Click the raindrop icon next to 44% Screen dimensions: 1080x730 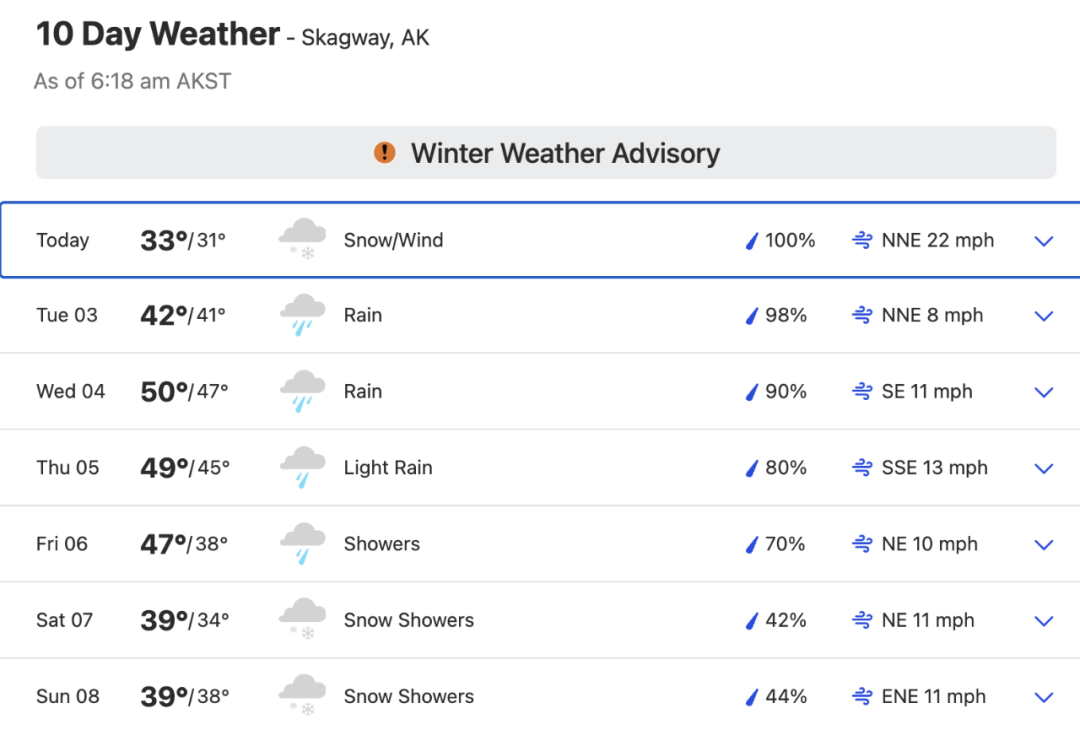pyautogui.click(x=752, y=697)
